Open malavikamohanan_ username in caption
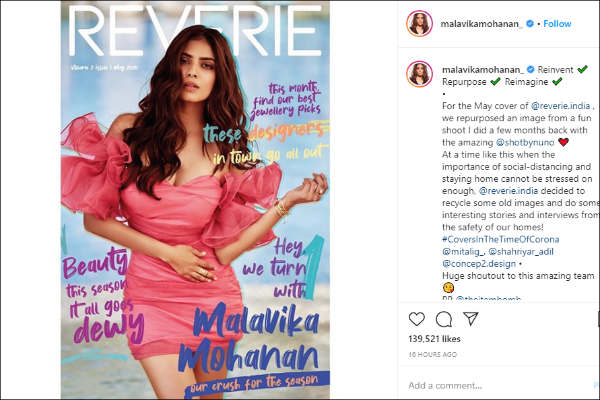The width and height of the screenshot is (600, 400). click(483, 70)
